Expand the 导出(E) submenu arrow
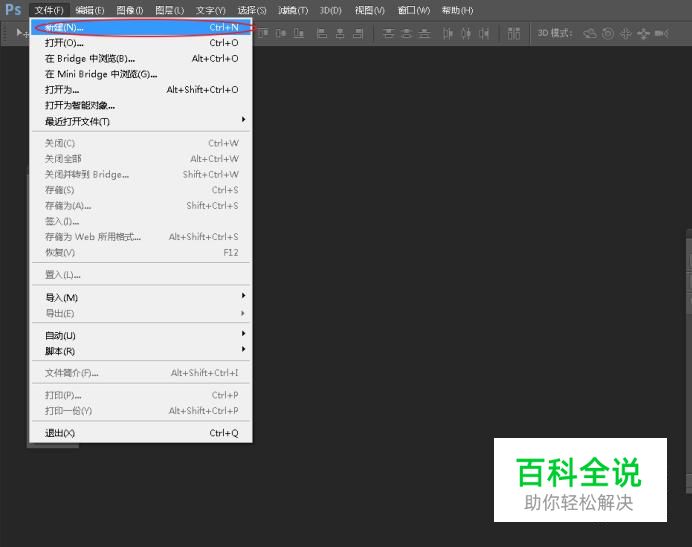This screenshot has width=692, height=547. (243, 313)
